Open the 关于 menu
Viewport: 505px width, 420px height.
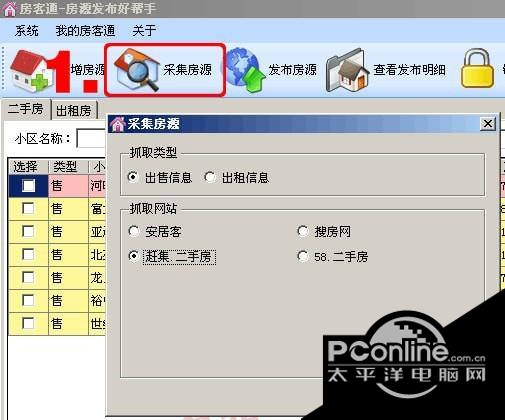(144, 31)
